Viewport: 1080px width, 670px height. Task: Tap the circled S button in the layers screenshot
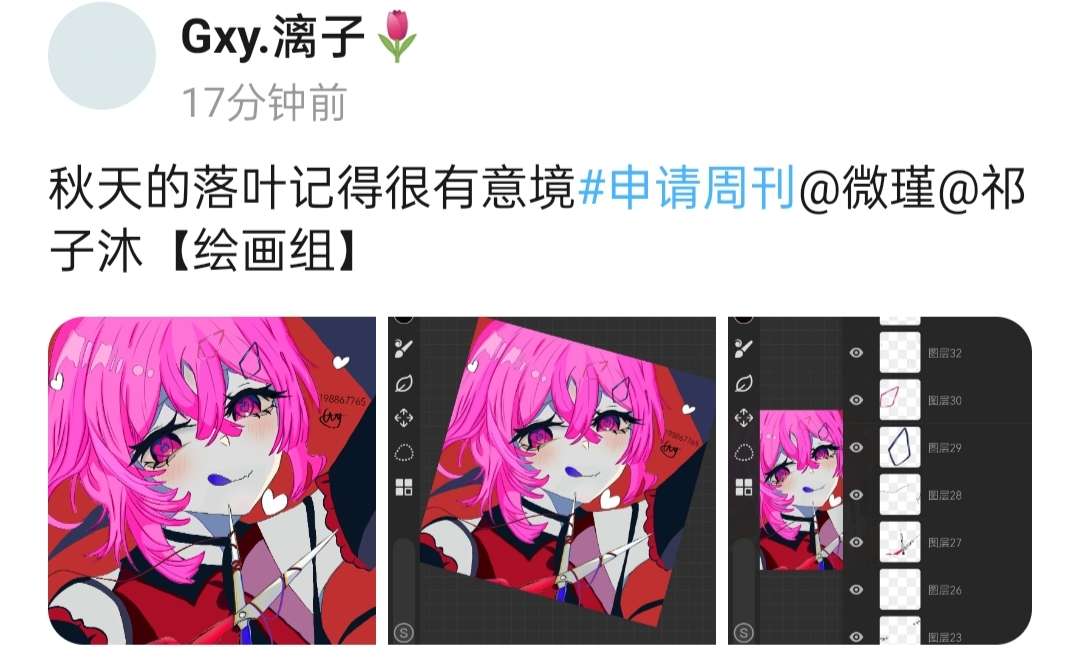[743, 632]
